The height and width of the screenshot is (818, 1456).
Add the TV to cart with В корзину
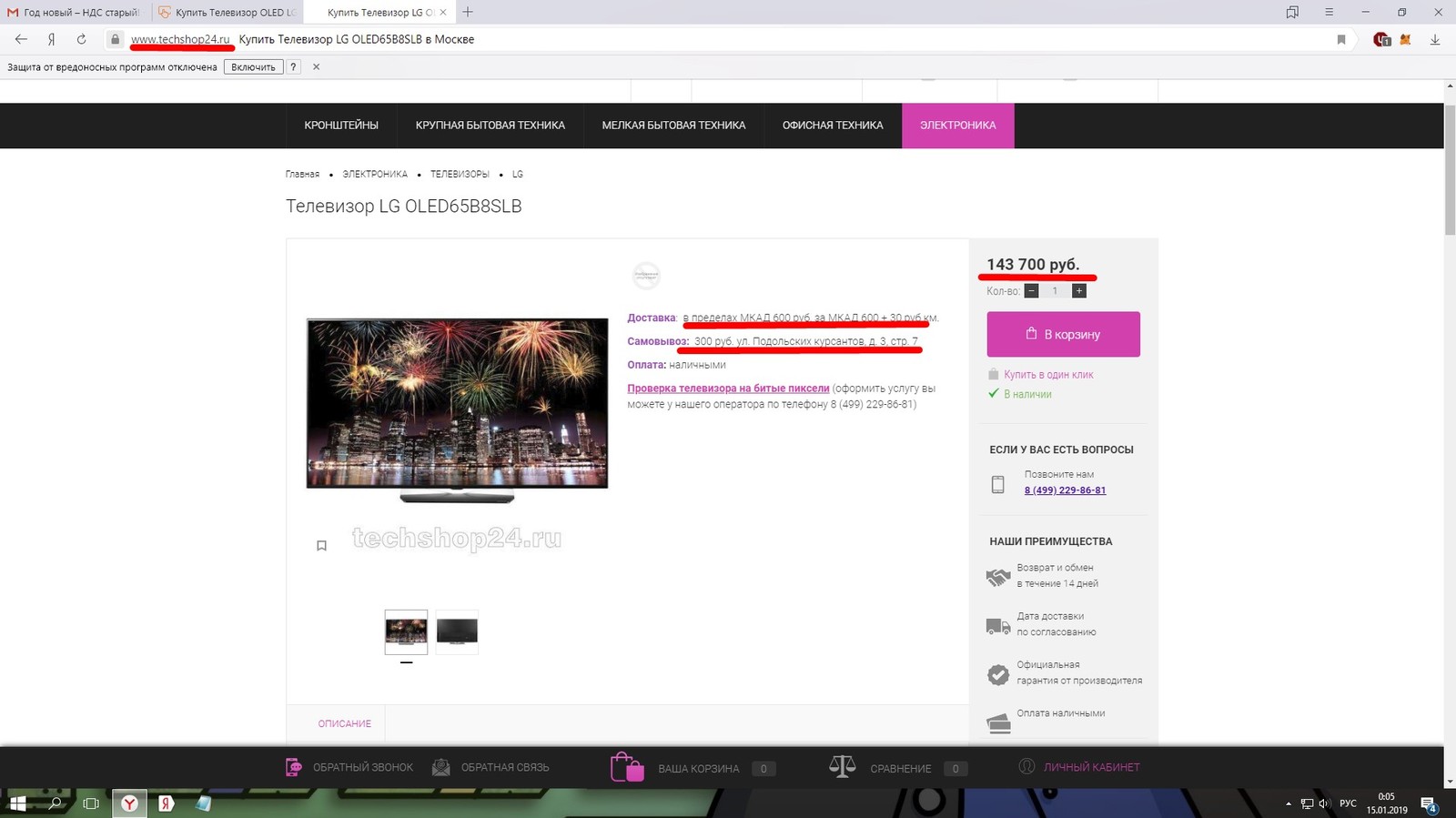click(1063, 334)
